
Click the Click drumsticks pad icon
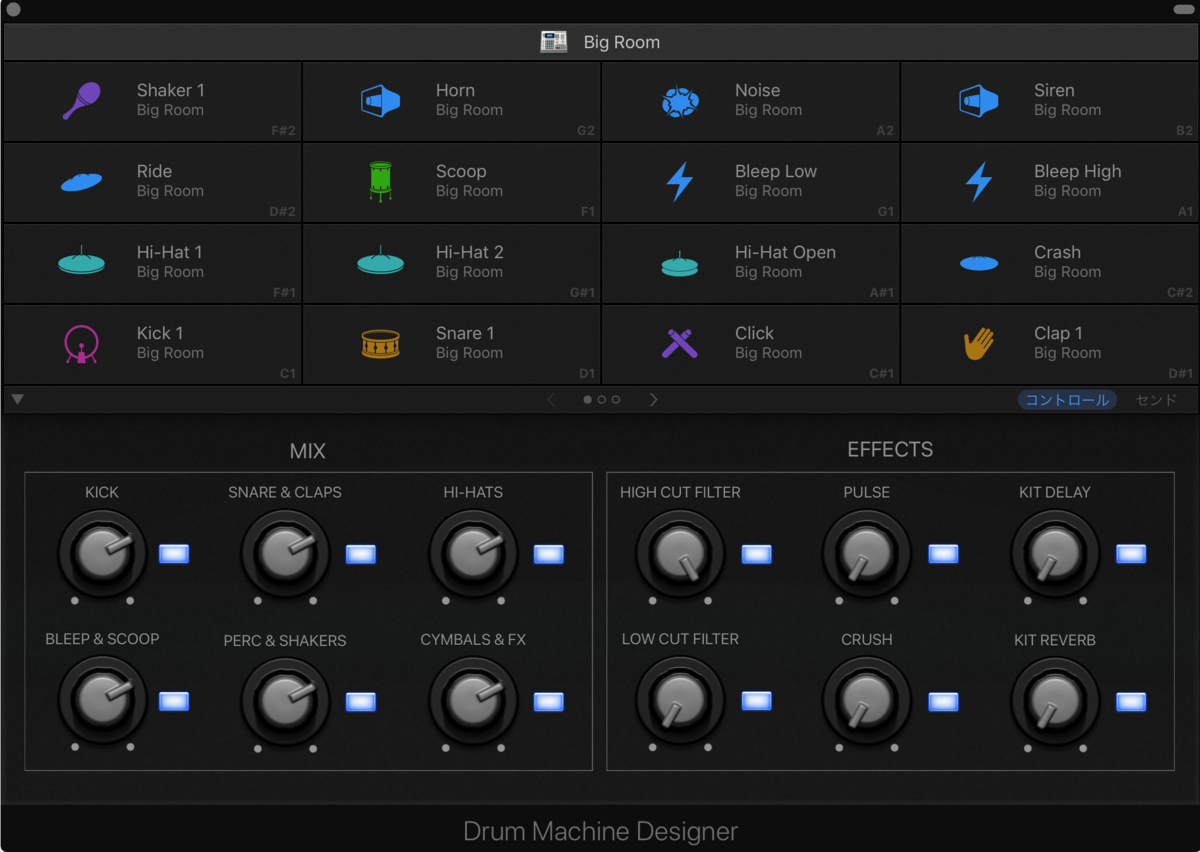click(680, 344)
